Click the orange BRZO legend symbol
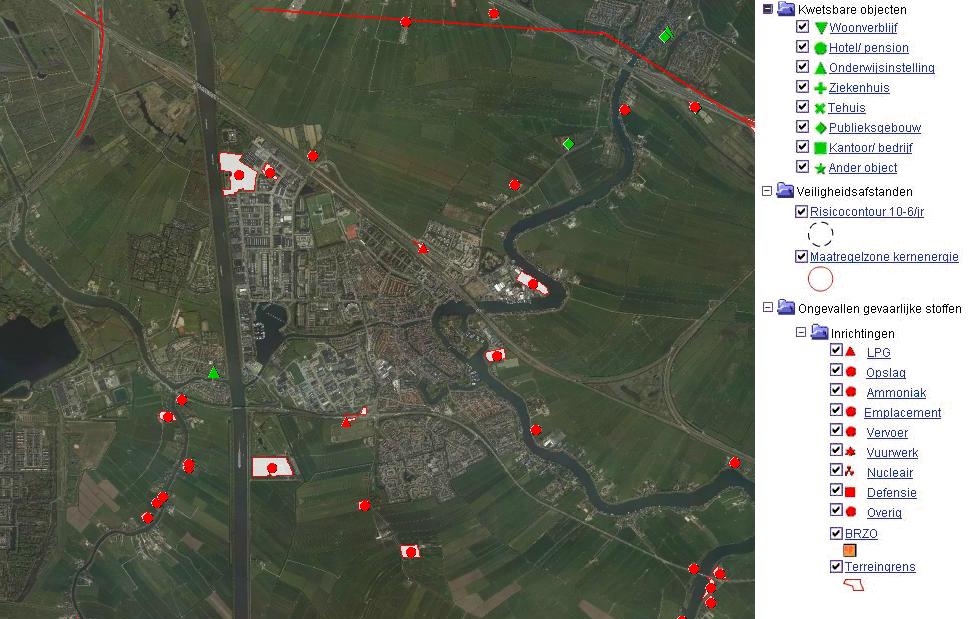 tap(849, 550)
